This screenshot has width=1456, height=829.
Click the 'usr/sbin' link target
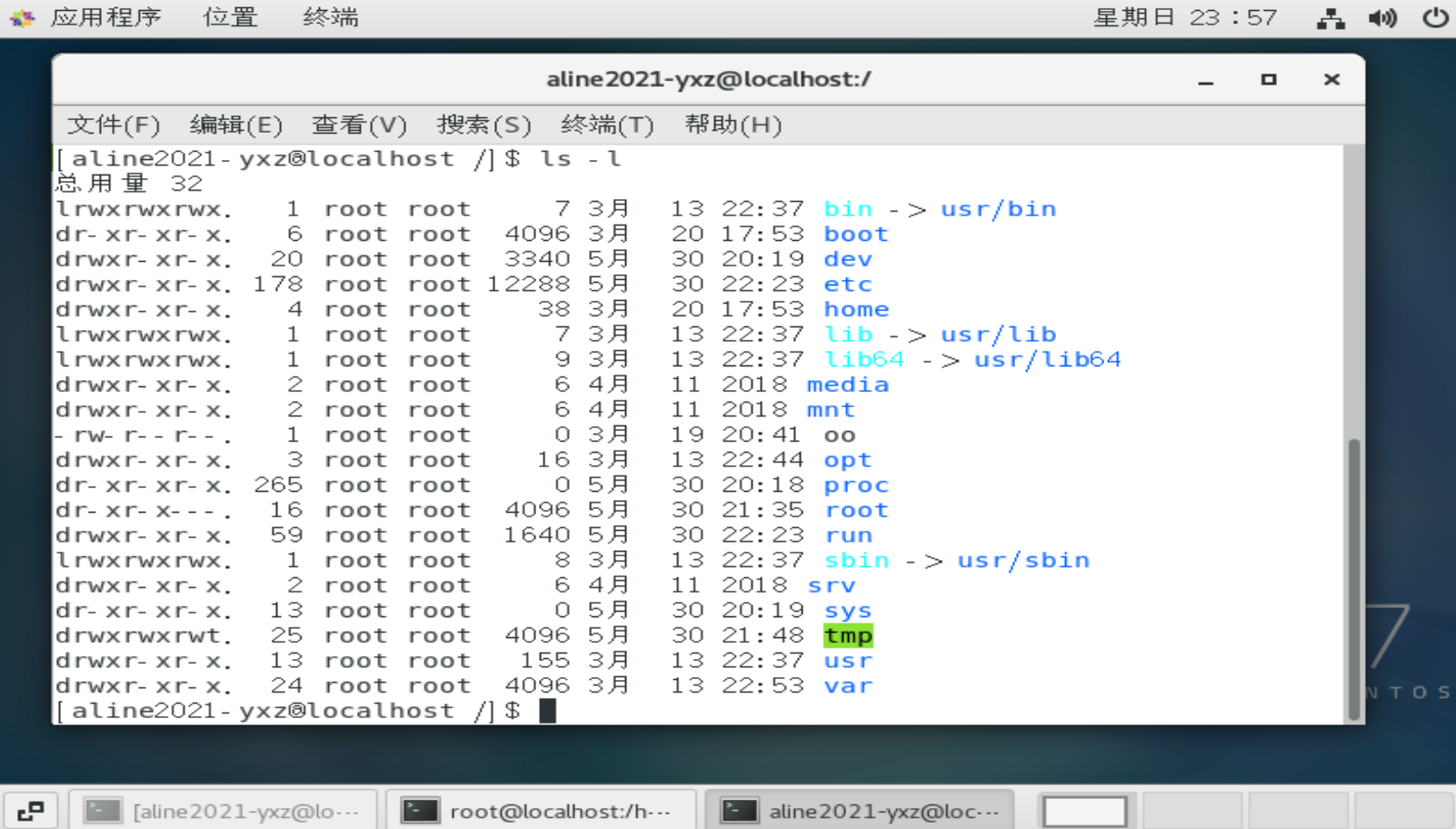coord(1023,560)
